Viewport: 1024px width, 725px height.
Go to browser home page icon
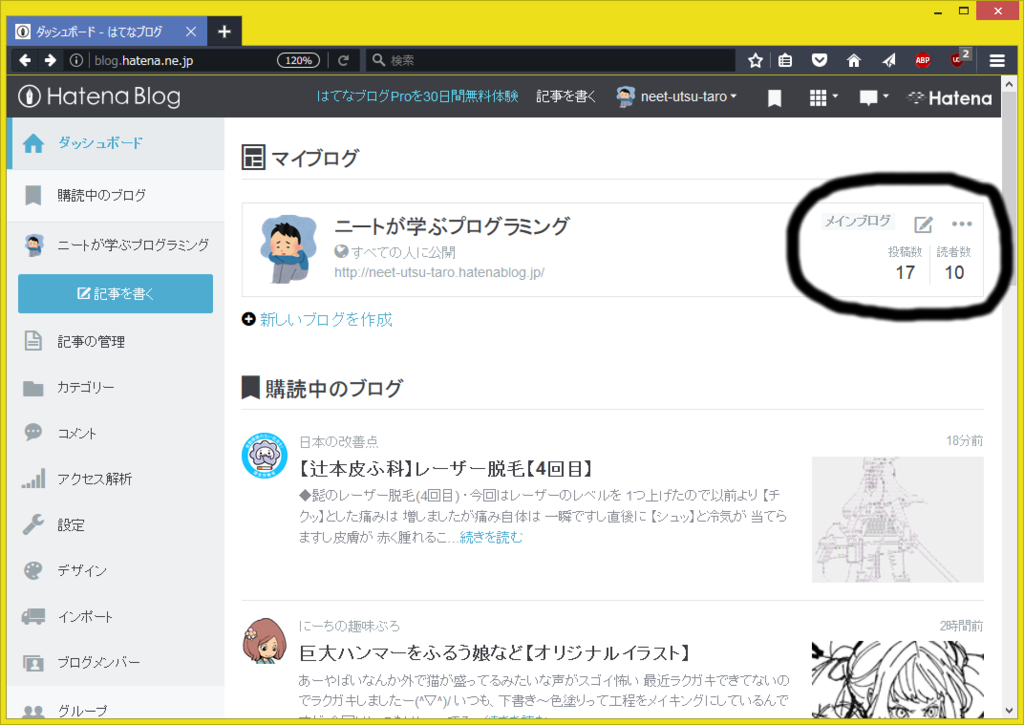point(854,61)
